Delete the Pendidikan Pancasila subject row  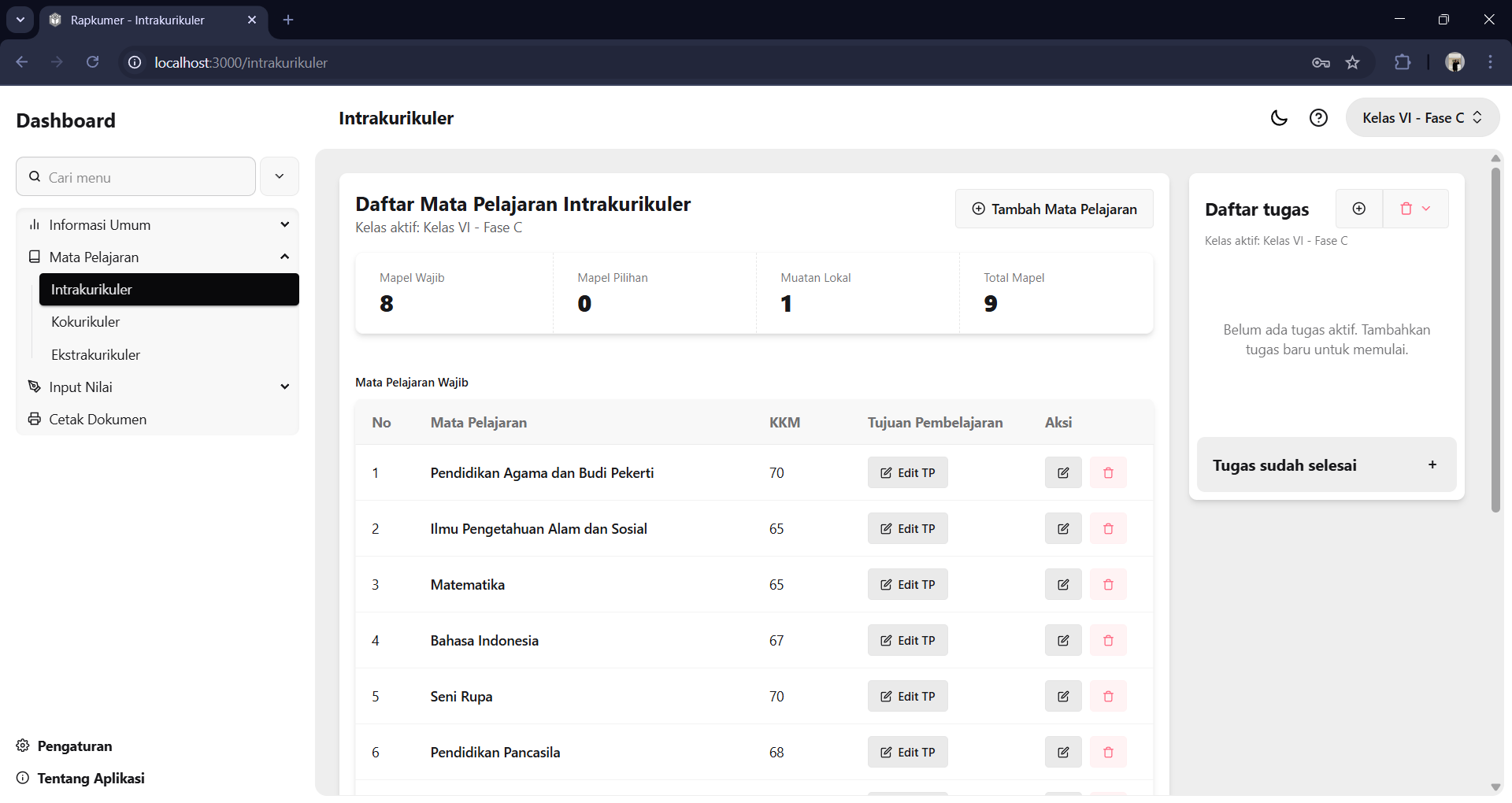point(1108,753)
